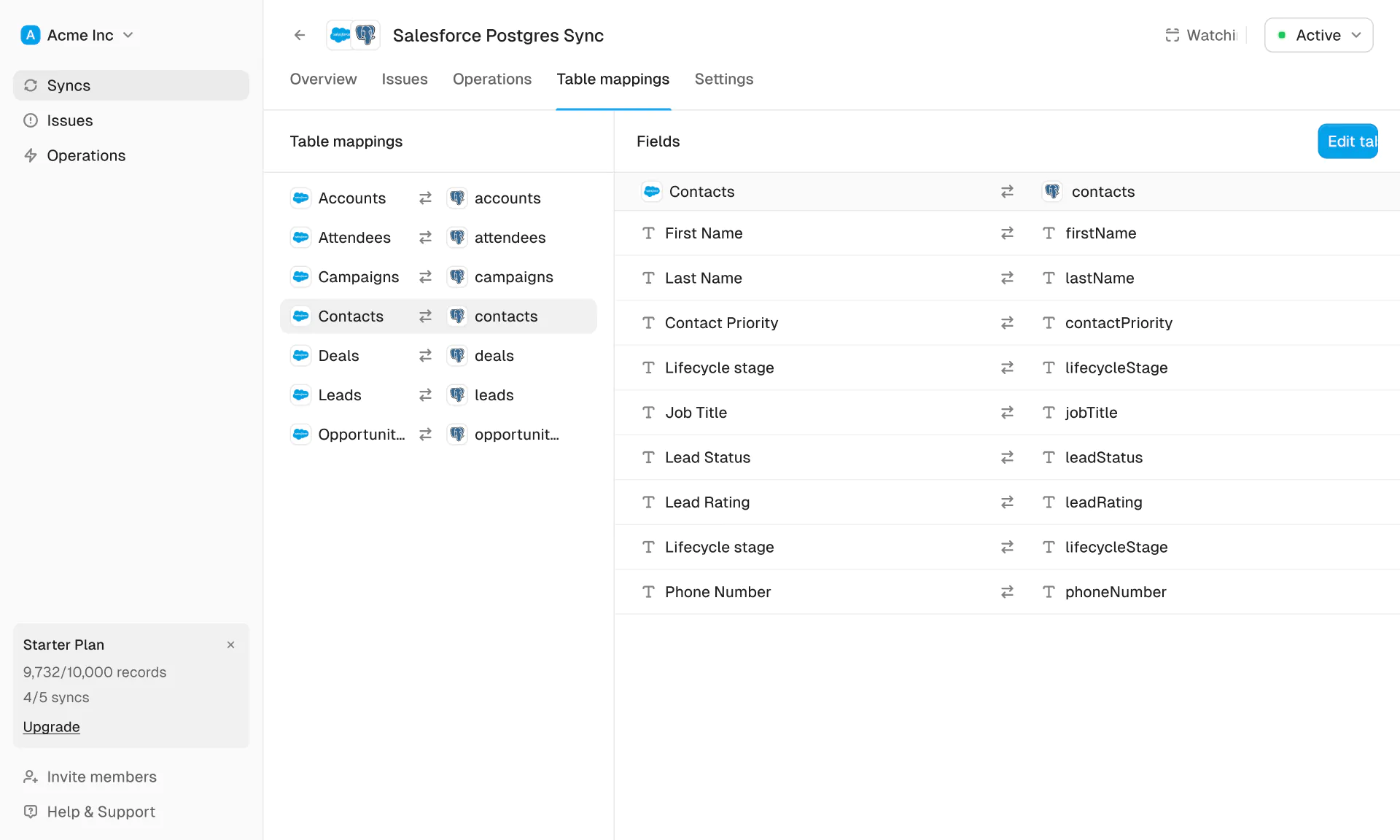Click sync arrows in Fields Contacts header
Screen dimensions: 1400x840
1007,192
